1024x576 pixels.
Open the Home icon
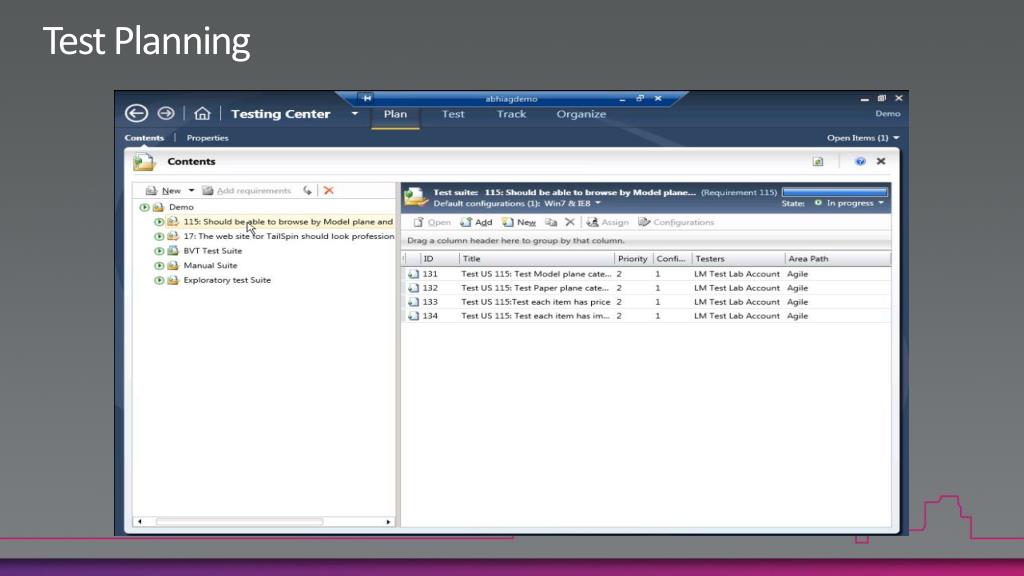point(202,114)
